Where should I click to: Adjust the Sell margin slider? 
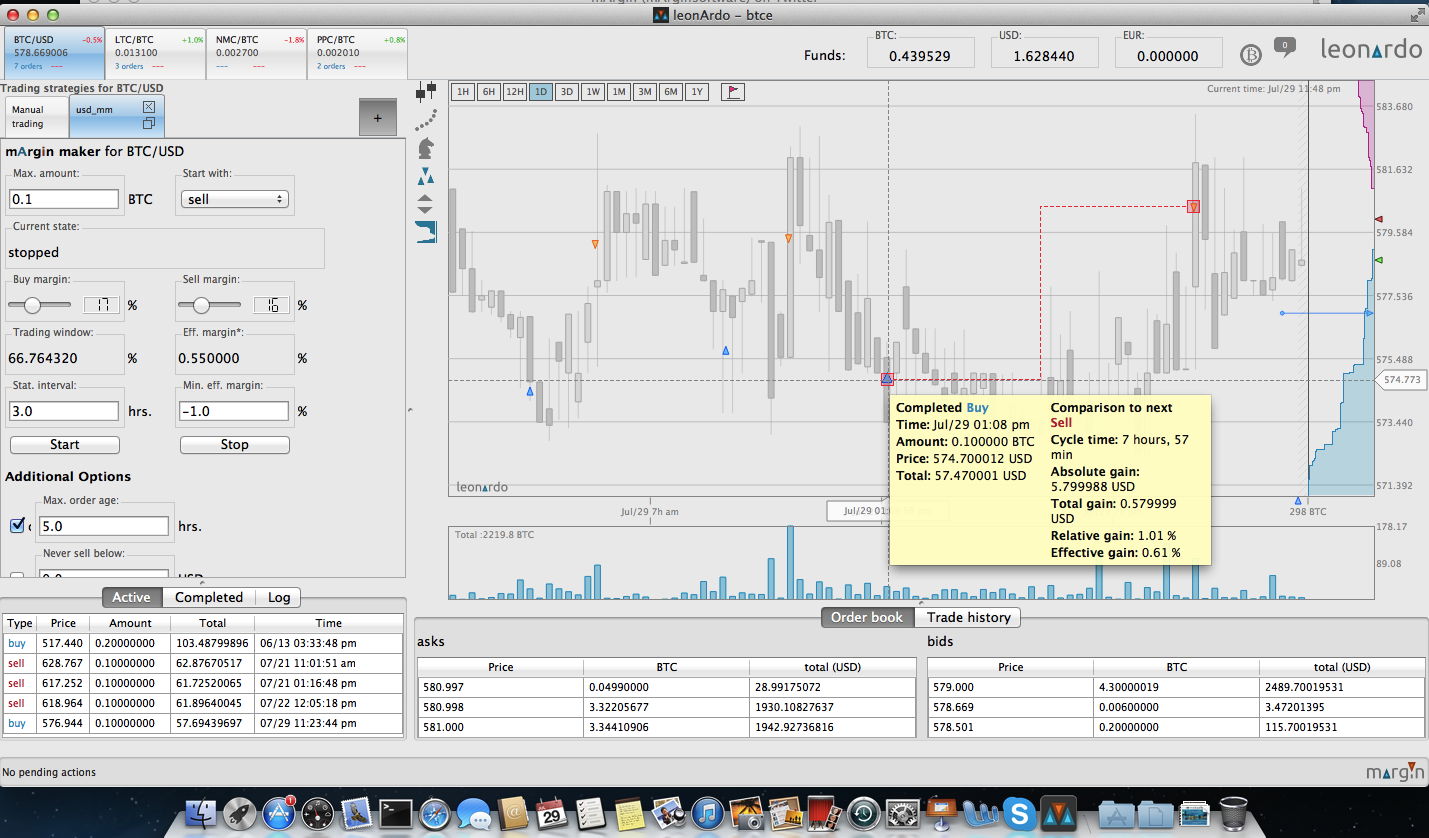[x=210, y=305]
